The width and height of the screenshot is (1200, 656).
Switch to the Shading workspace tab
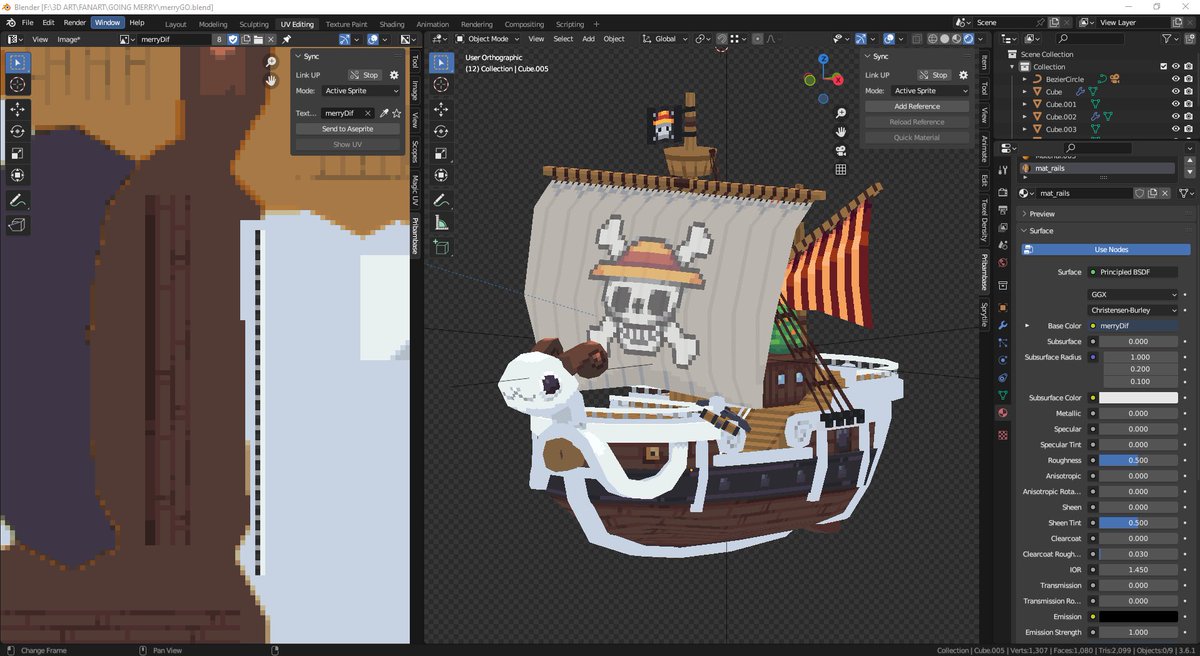[x=392, y=24]
